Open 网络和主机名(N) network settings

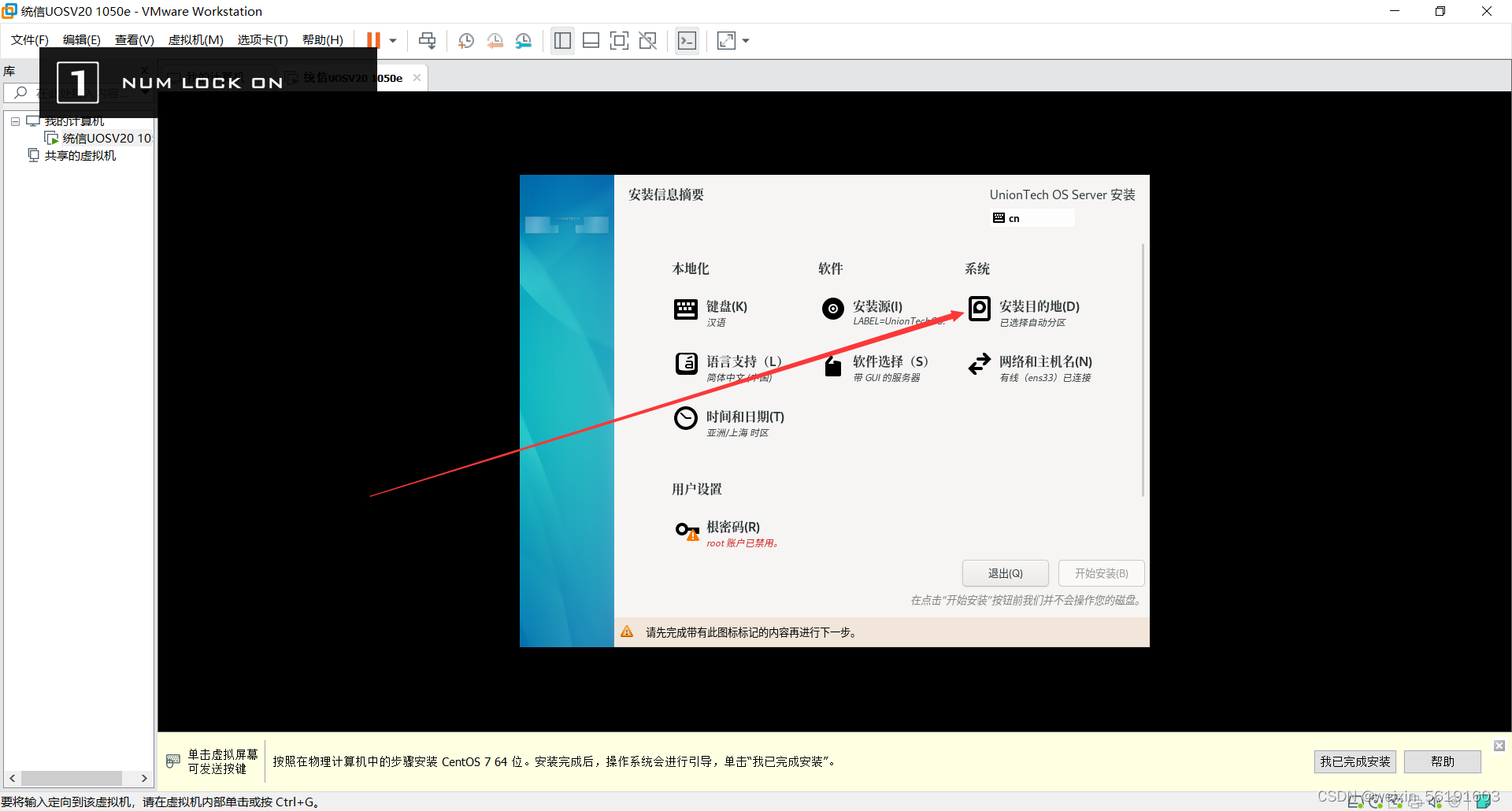click(x=1030, y=367)
